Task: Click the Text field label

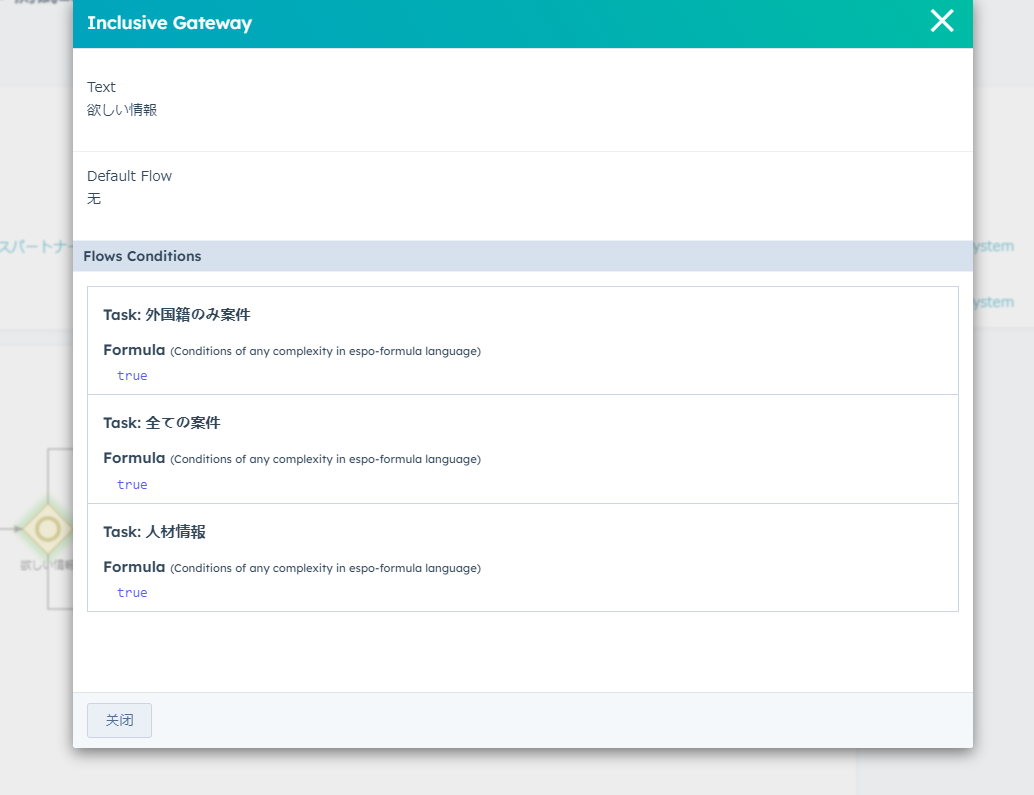Action: pos(101,87)
